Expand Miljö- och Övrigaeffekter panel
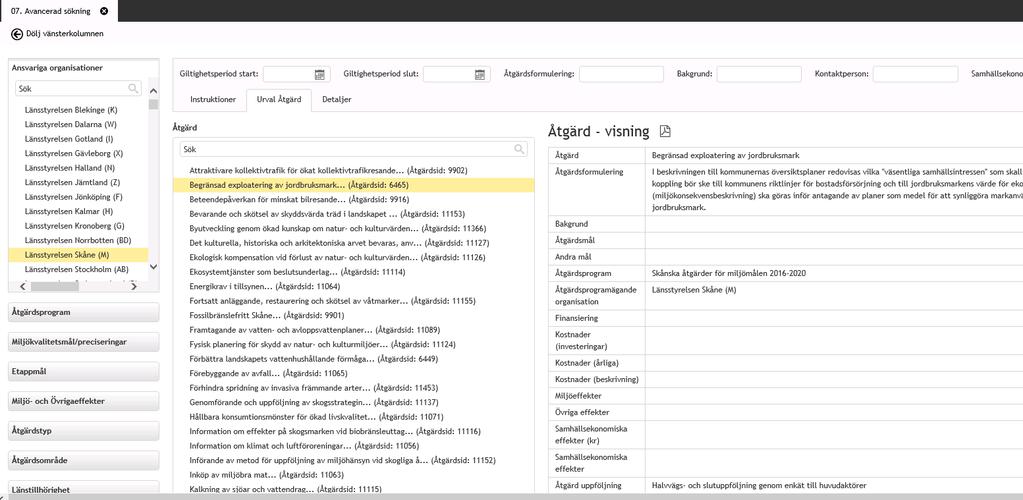1023x500 pixels. click(84, 401)
